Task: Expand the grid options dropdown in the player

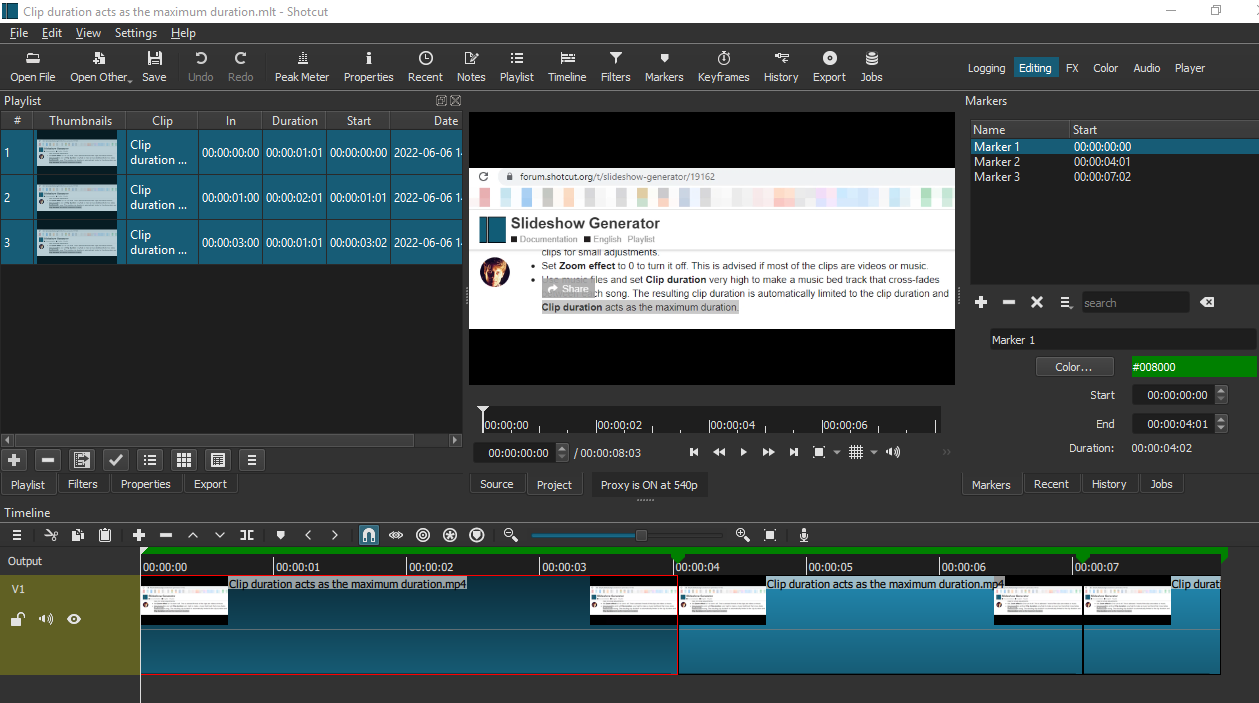Action: click(873, 452)
